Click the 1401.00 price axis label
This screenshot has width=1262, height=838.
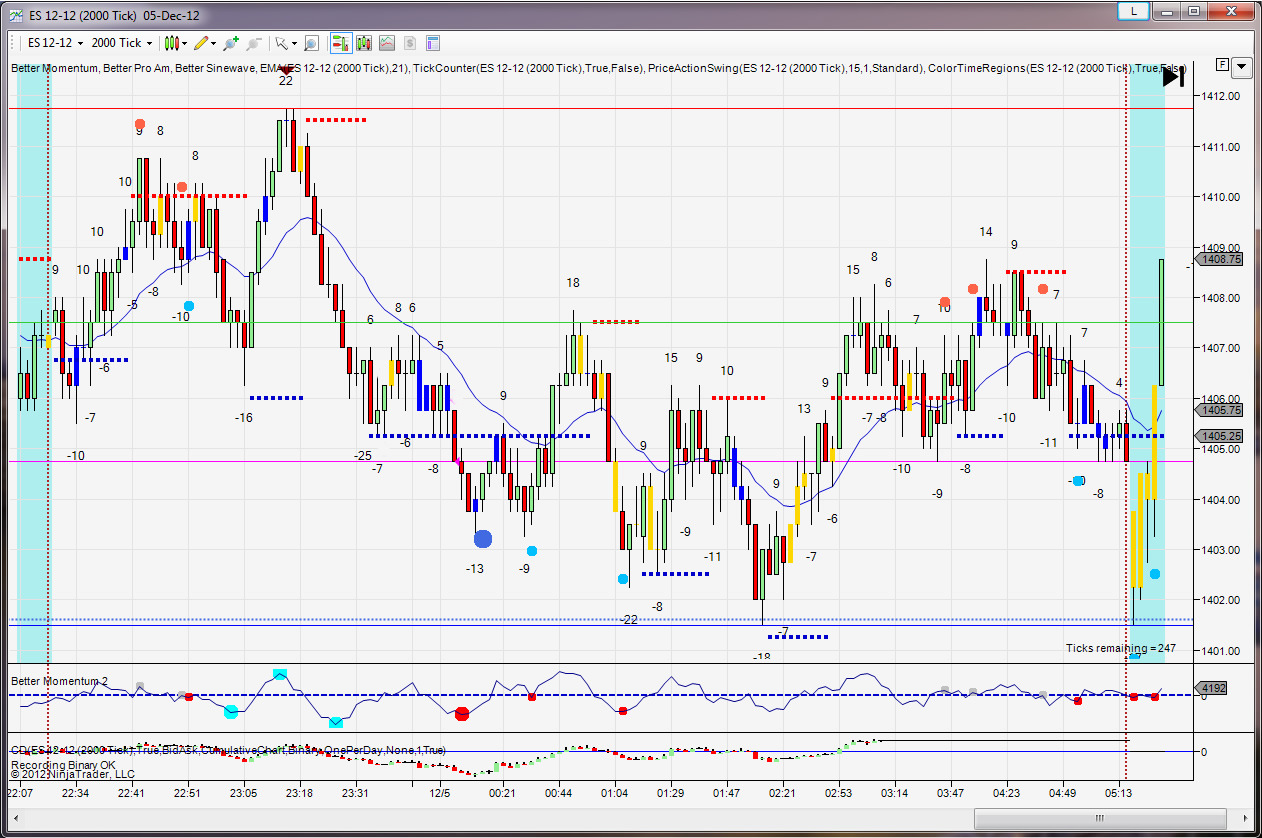tap(1221, 651)
